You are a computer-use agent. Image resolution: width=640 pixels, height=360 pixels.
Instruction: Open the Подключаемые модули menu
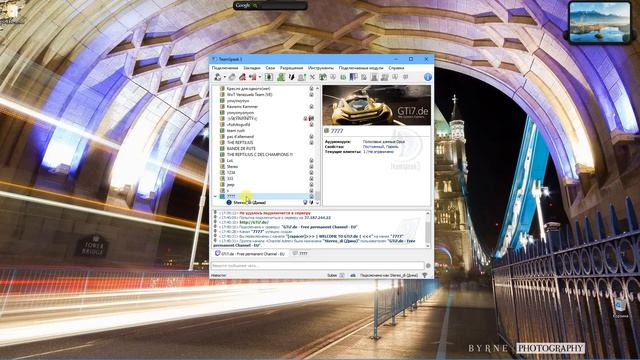(x=361, y=68)
